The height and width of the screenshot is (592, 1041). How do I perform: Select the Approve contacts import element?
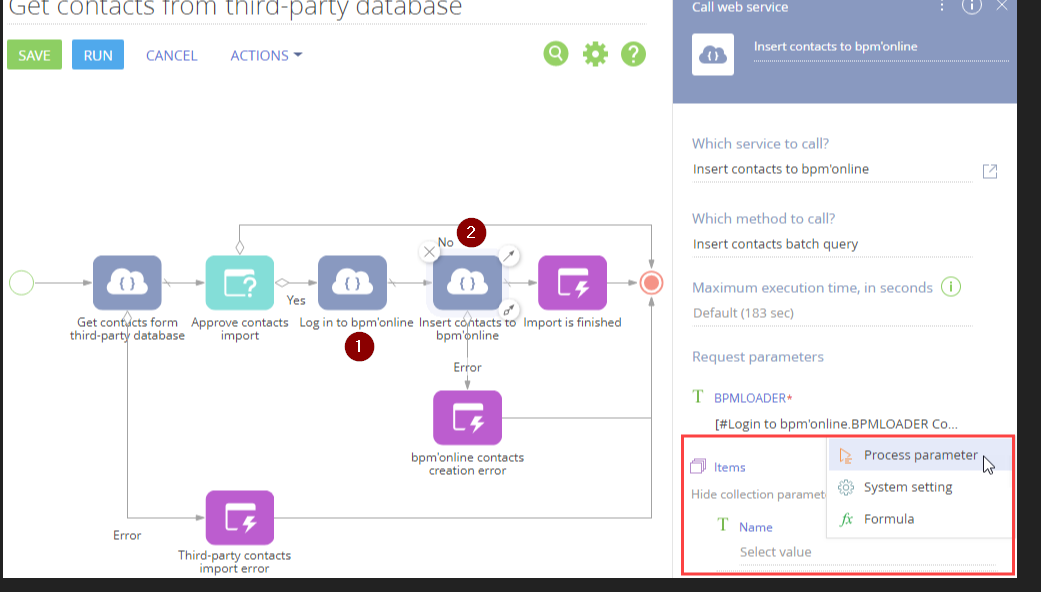tap(240, 283)
